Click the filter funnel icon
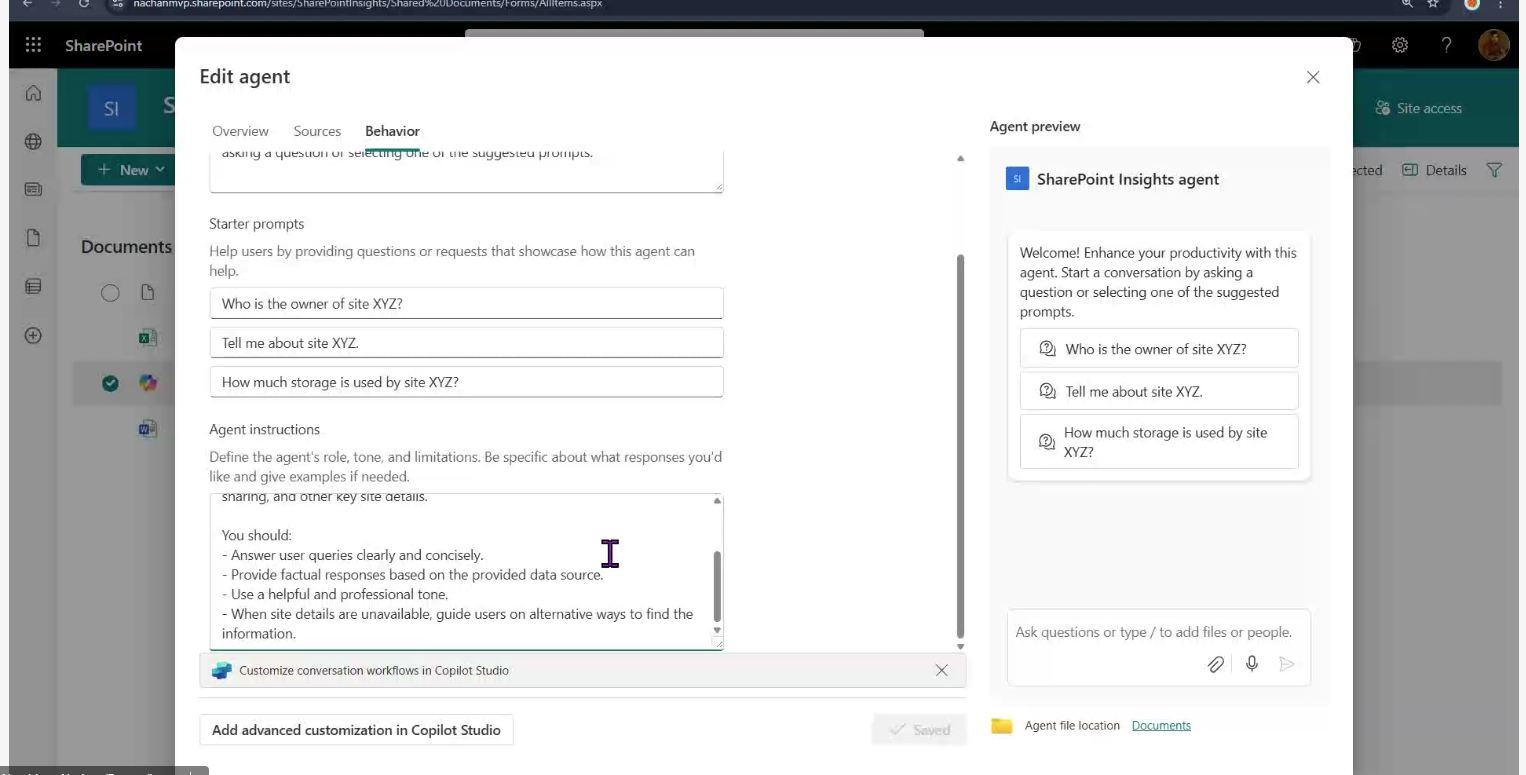1526x775 pixels. click(1494, 170)
